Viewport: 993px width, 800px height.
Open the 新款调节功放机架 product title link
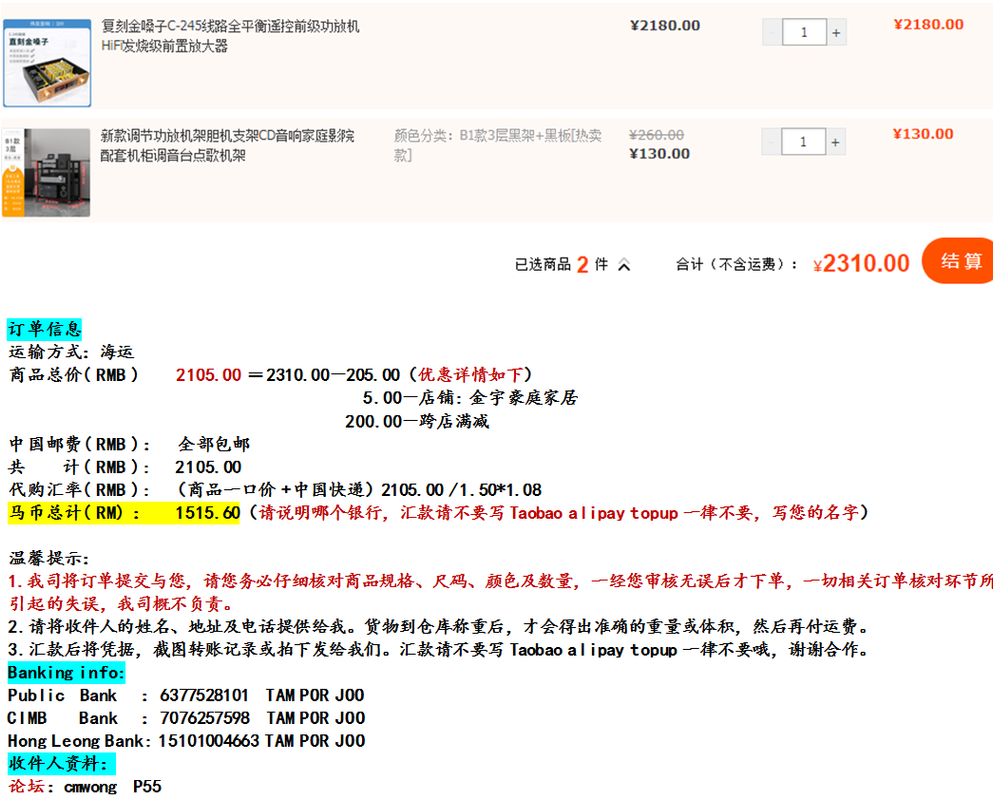[227, 145]
